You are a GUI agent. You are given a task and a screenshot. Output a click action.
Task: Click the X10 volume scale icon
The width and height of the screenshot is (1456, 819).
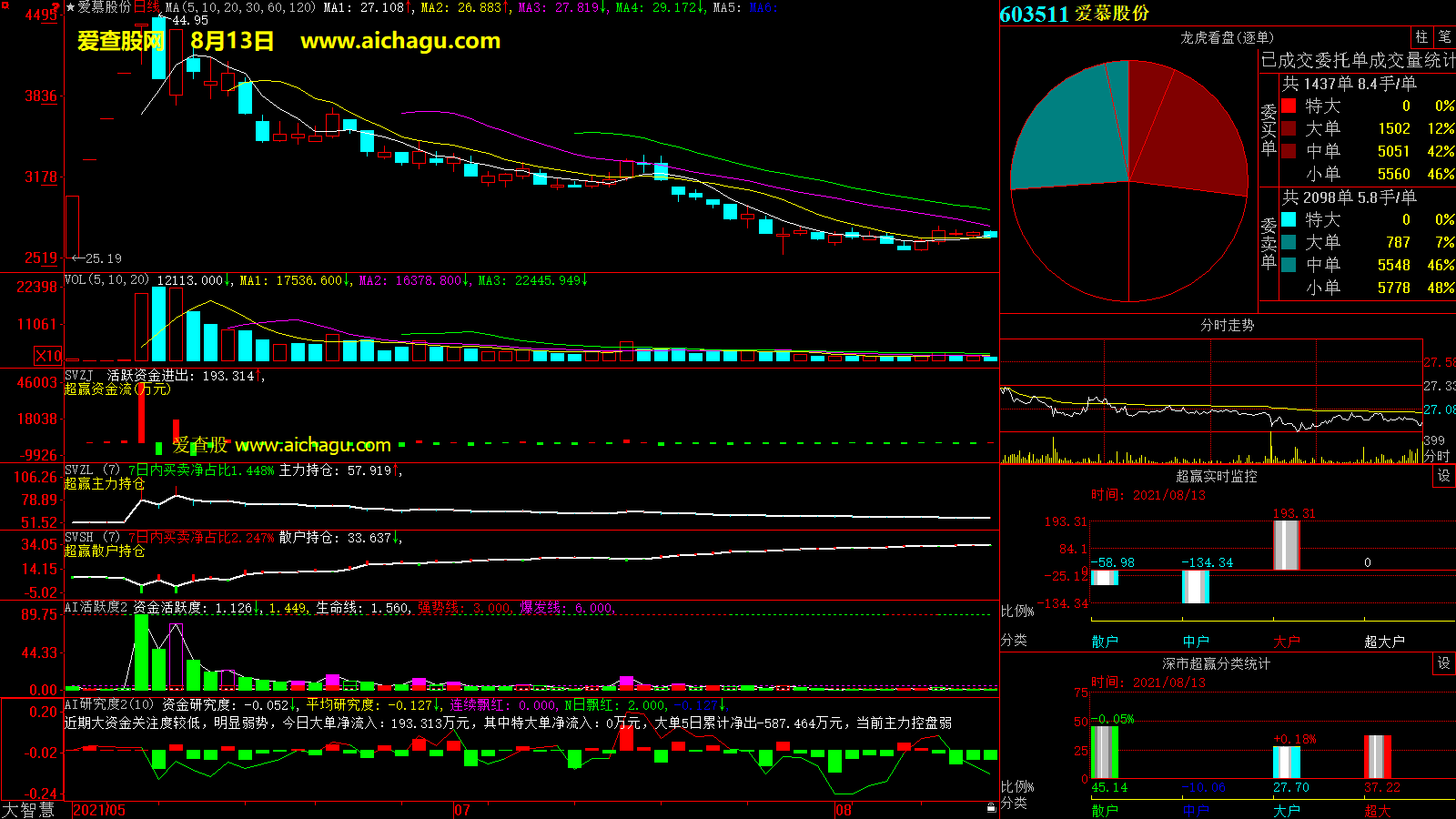click(48, 356)
